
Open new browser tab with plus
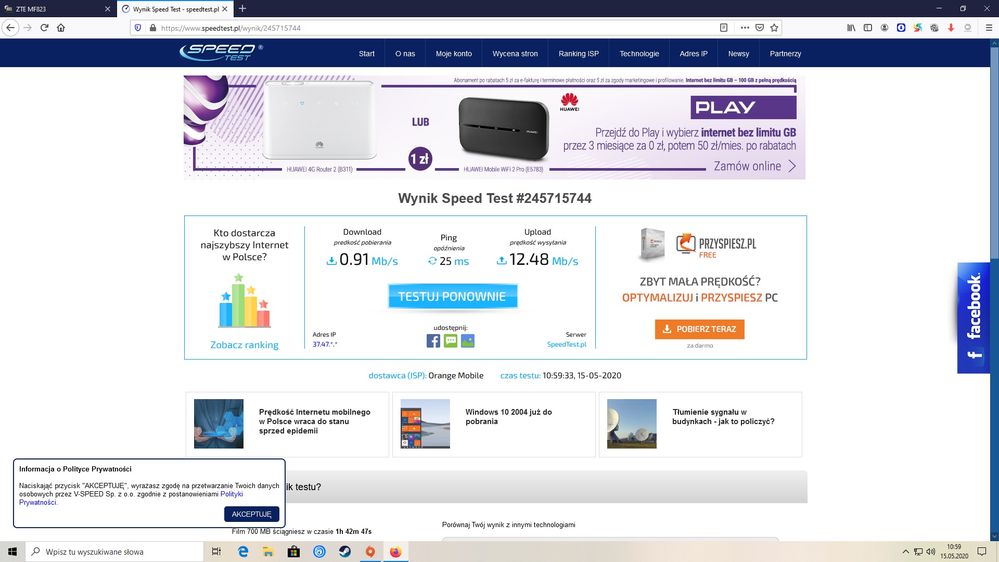pyautogui.click(x=242, y=9)
